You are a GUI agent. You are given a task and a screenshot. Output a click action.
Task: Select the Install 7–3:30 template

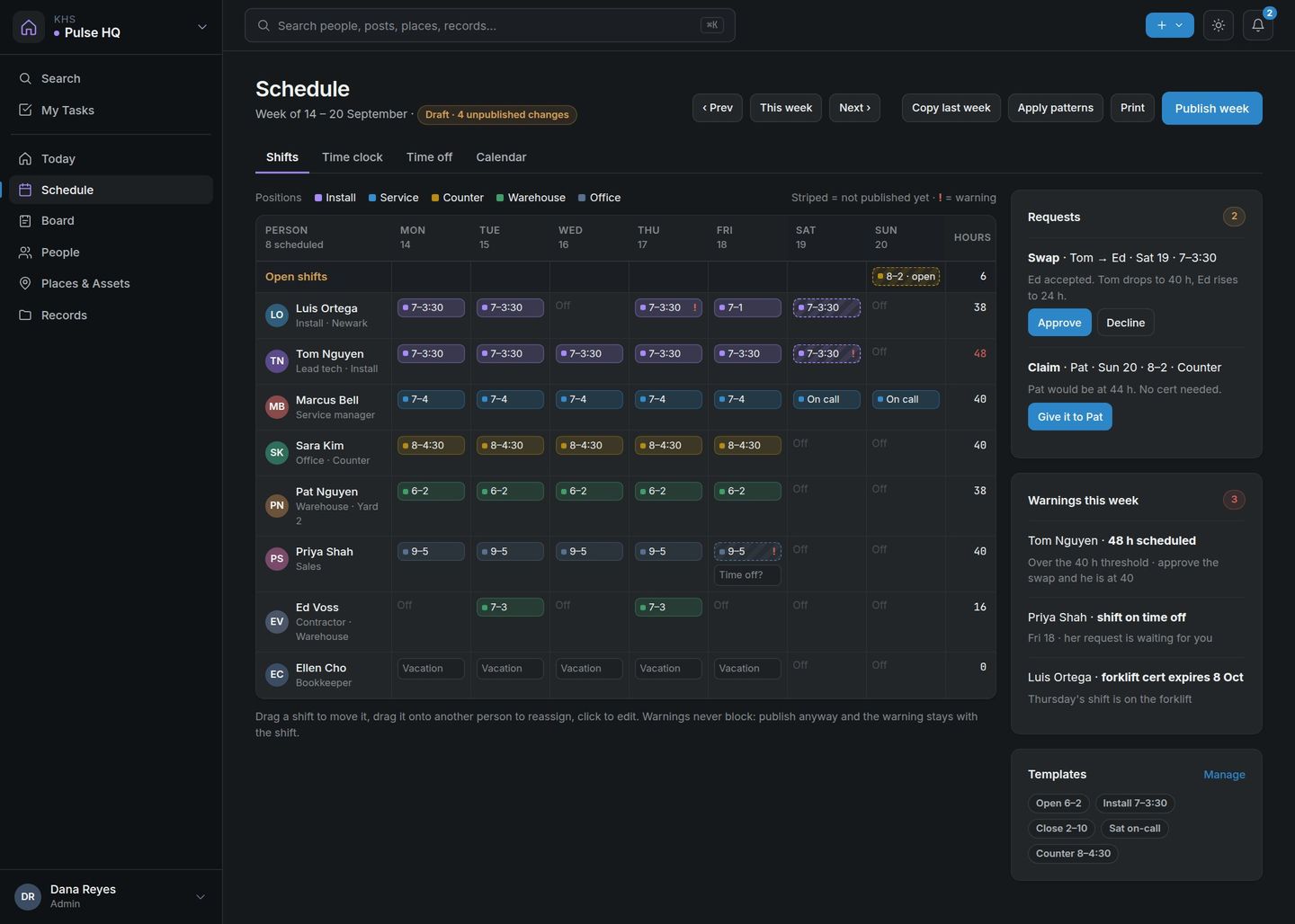pyautogui.click(x=1135, y=804)
